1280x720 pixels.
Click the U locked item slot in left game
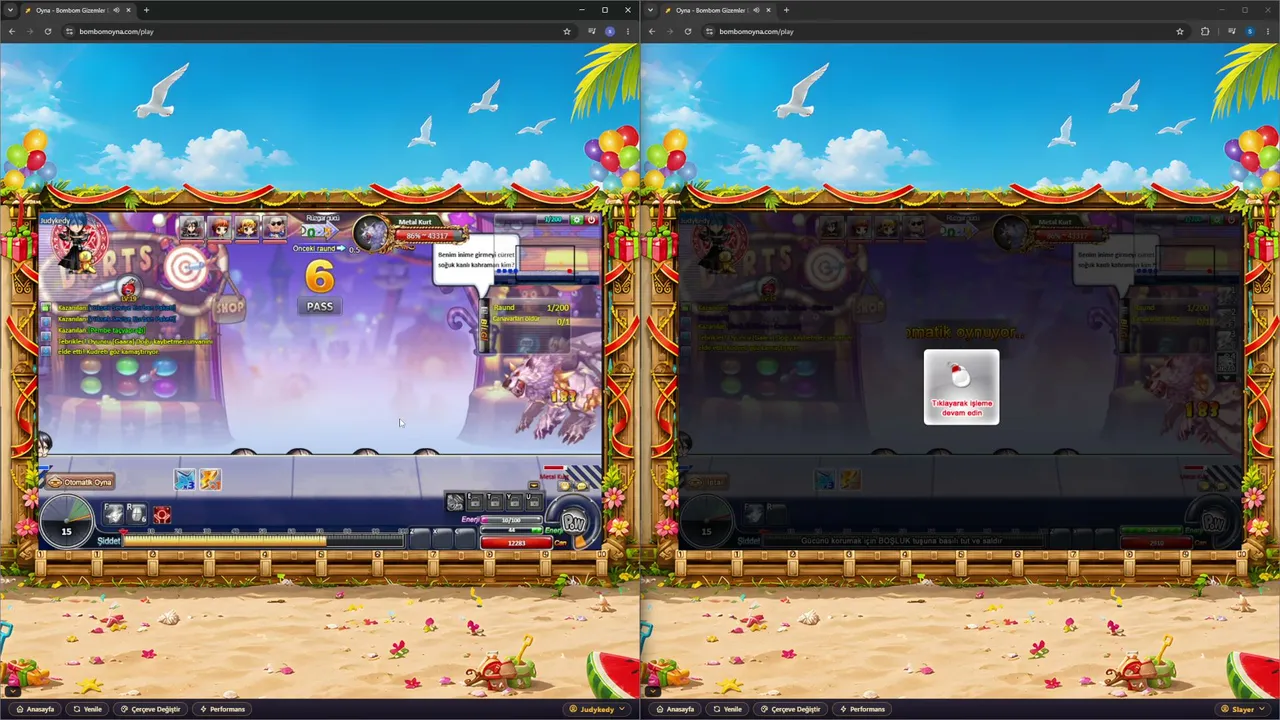pos(532,501)
